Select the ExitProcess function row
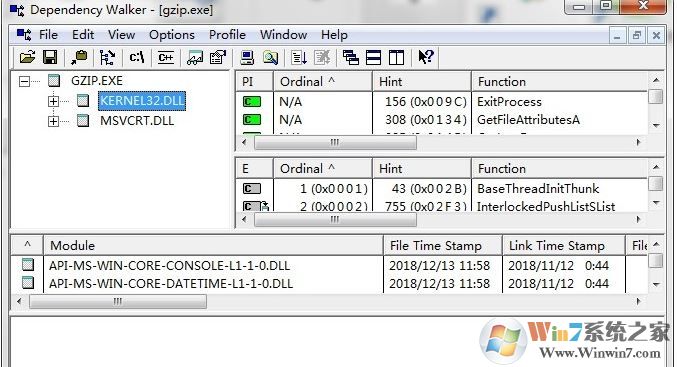 tap(442, 102)
